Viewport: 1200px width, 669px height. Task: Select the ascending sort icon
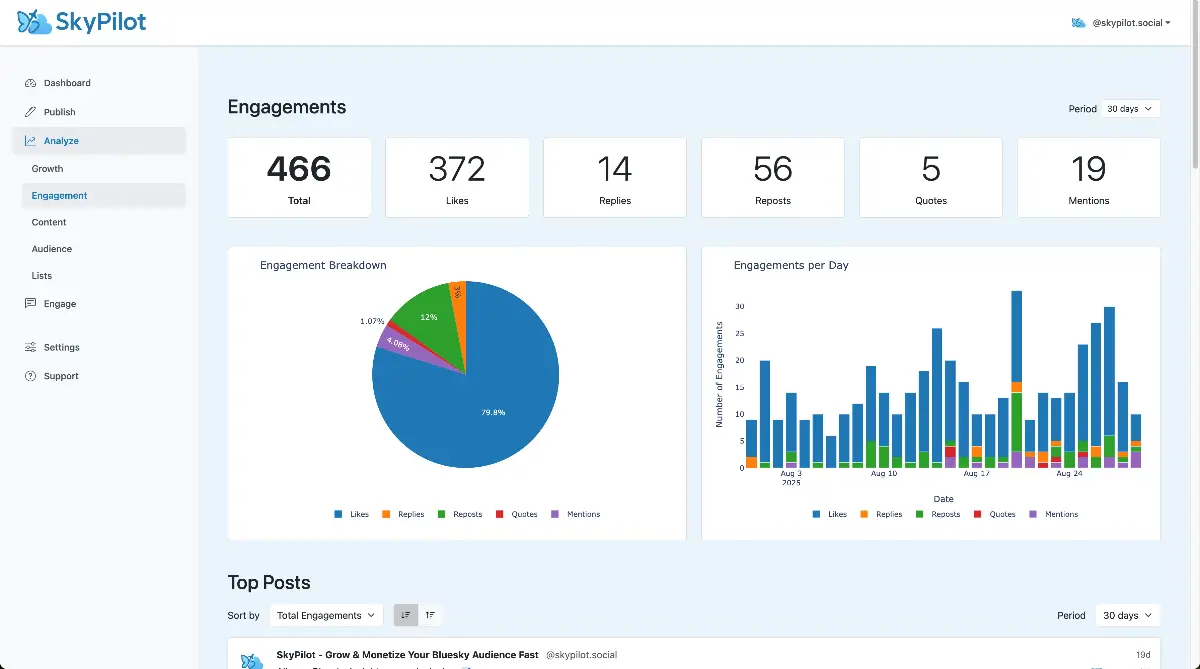(x=430, y=615)
